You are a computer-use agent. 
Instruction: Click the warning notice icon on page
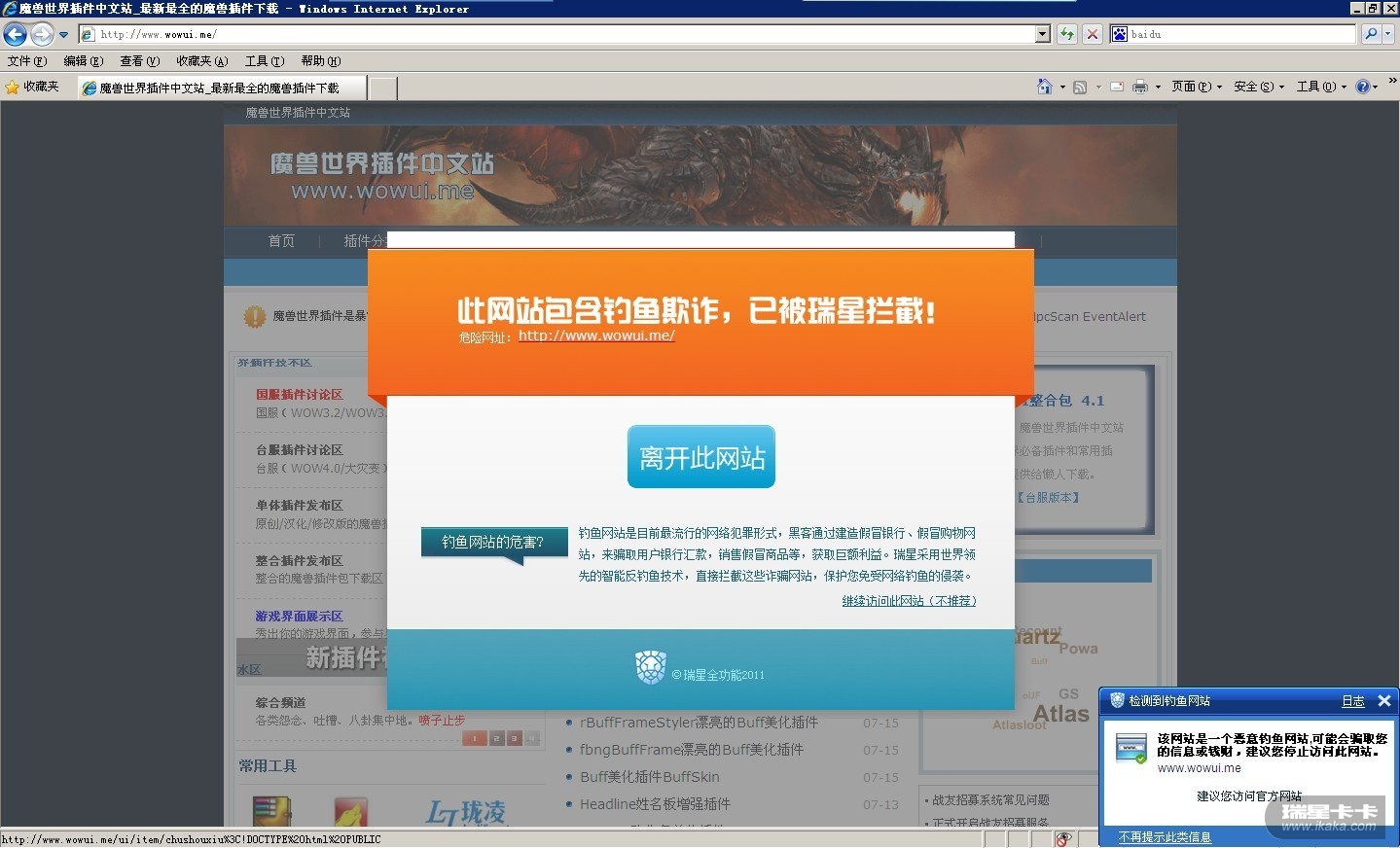point(254,316)
